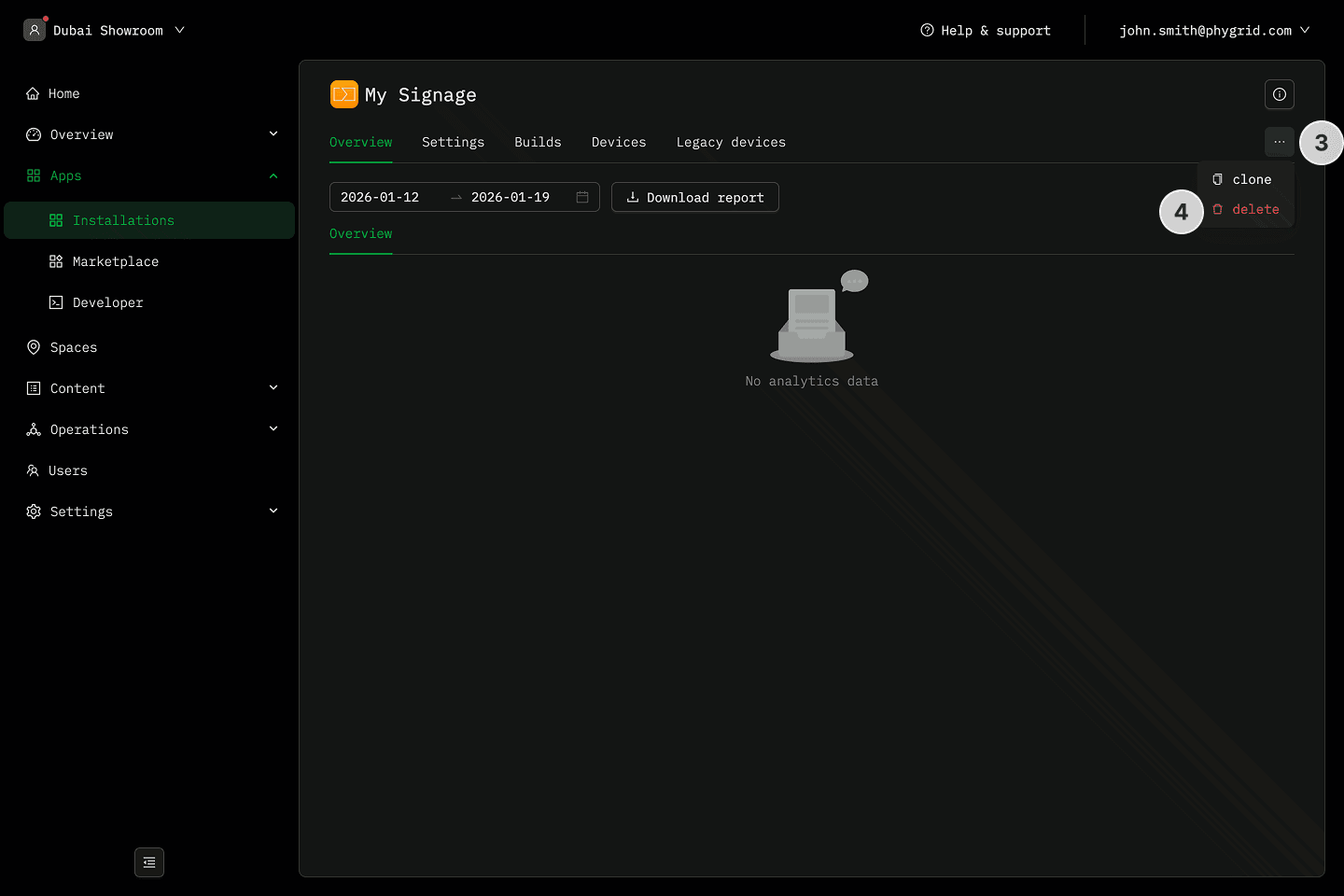Click the orange My Signage app icon

pyautogui.click(x=343, y=94)
